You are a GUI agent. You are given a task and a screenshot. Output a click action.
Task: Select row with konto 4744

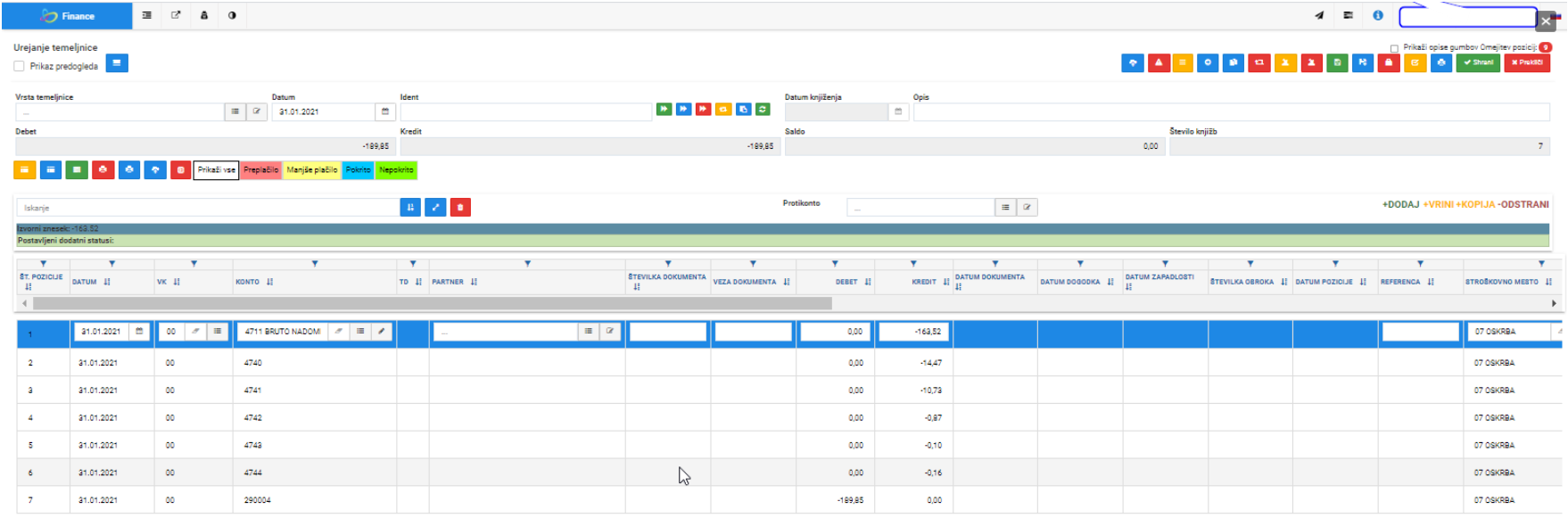click(x=789, y=473)
